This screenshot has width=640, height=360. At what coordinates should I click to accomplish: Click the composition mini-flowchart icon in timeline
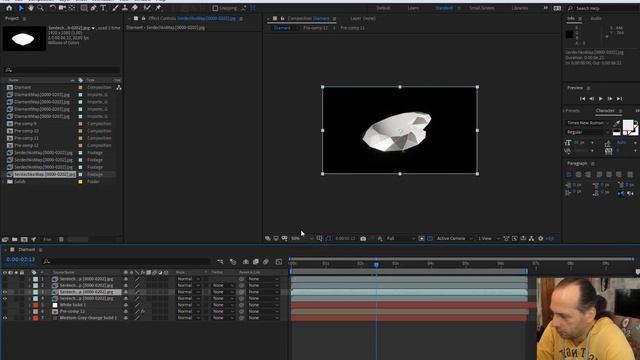[x=220, y=262]
